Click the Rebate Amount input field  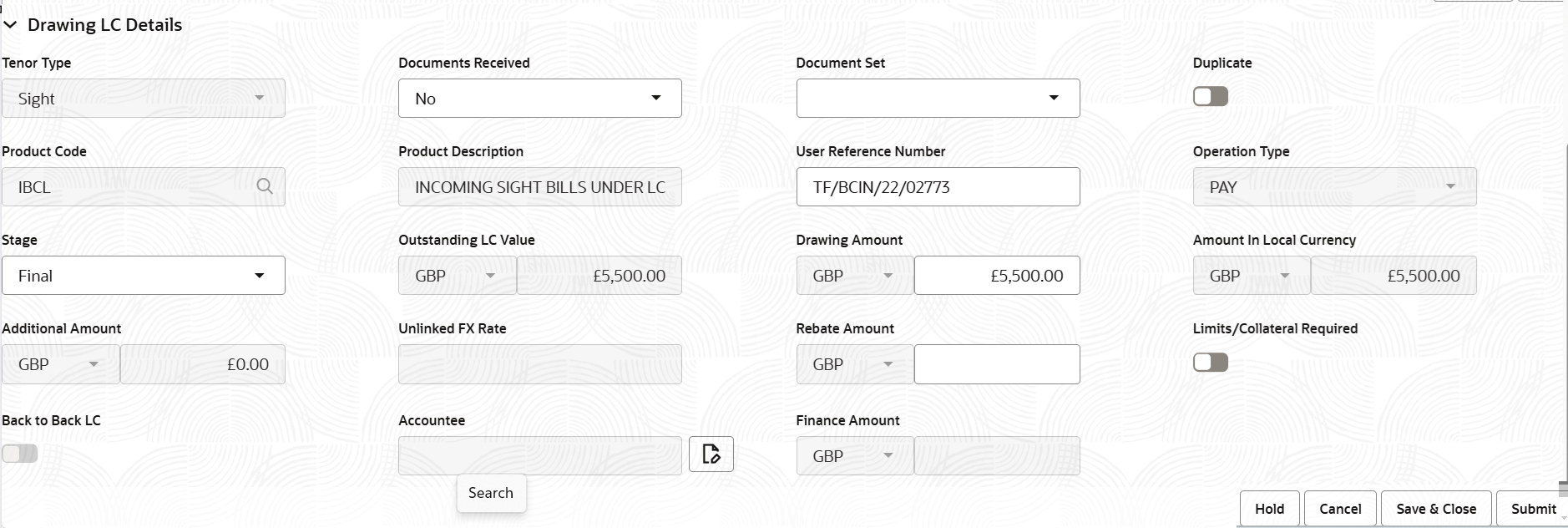click(996, 364)
